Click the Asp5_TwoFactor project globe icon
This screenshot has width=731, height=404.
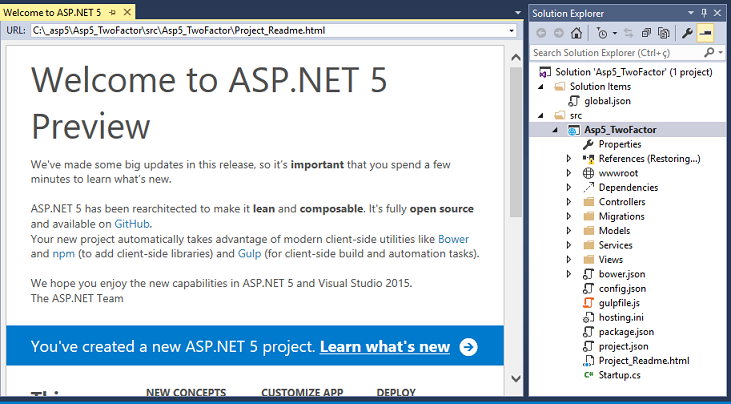[x=573, y=130]
